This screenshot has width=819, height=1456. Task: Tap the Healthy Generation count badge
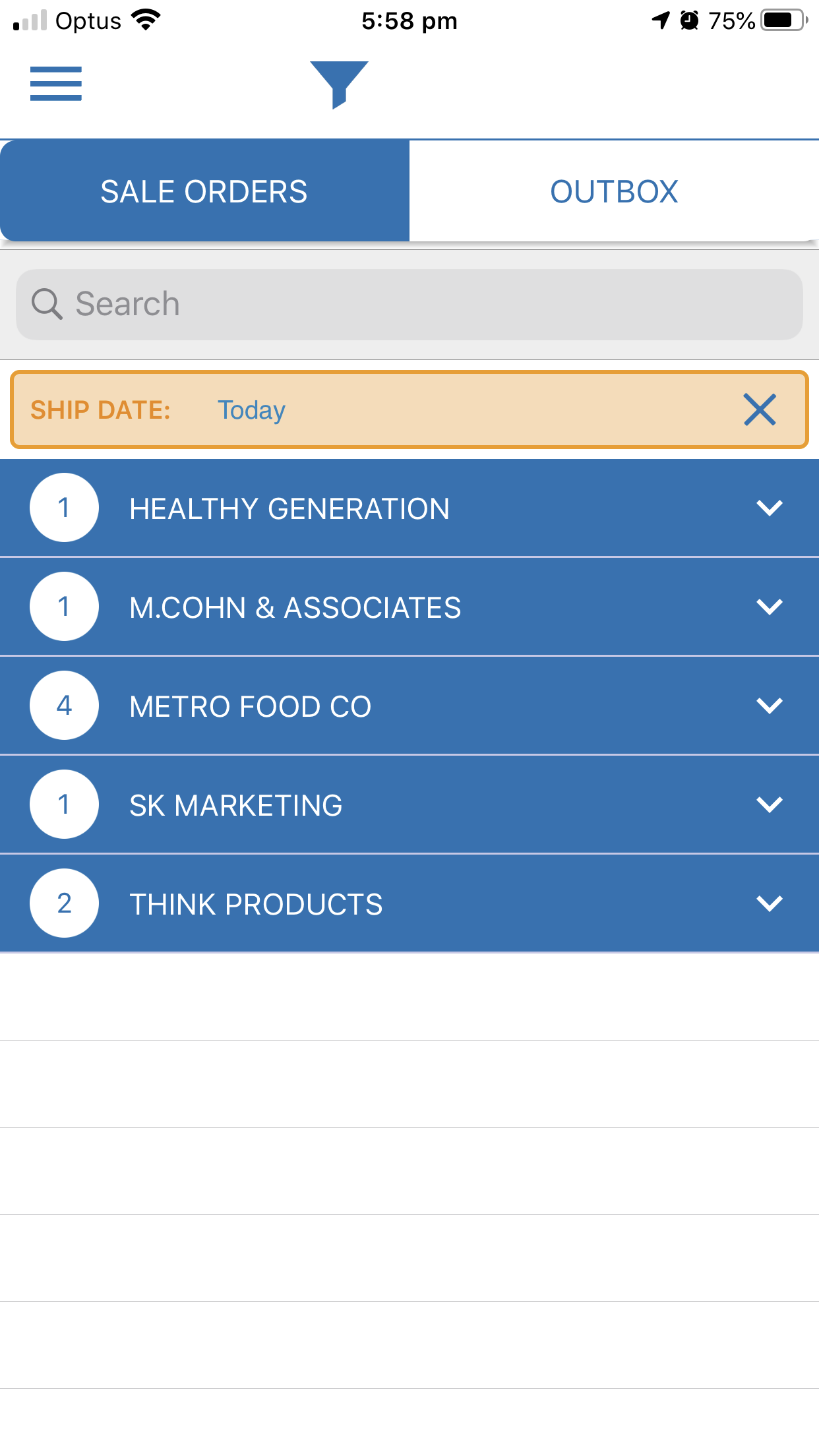64,508
